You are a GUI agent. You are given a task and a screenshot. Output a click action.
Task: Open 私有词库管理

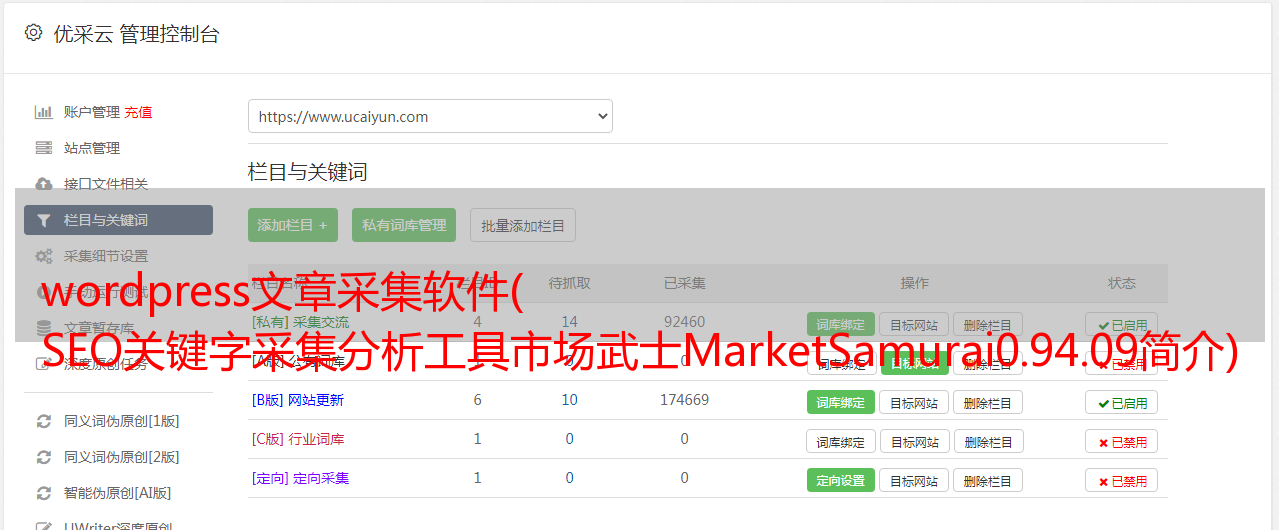(x=404, y=225)
